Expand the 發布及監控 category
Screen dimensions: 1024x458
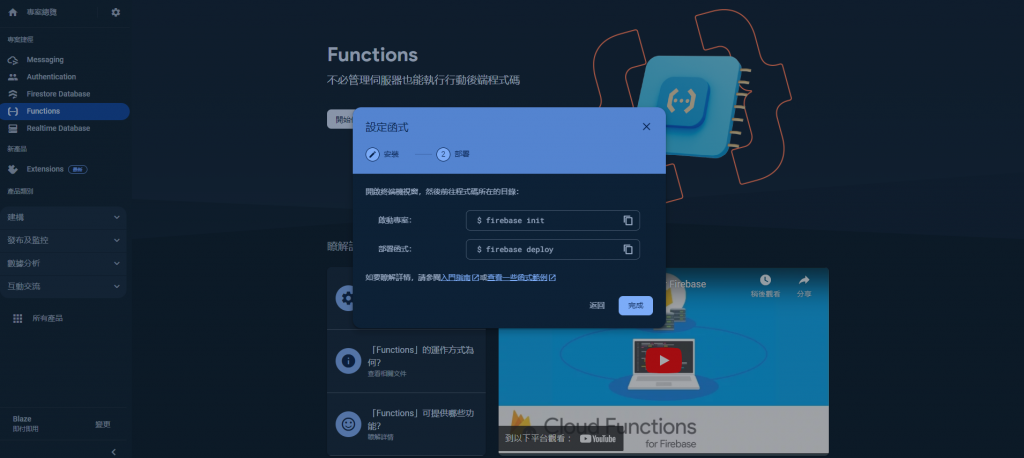[63, 240]
